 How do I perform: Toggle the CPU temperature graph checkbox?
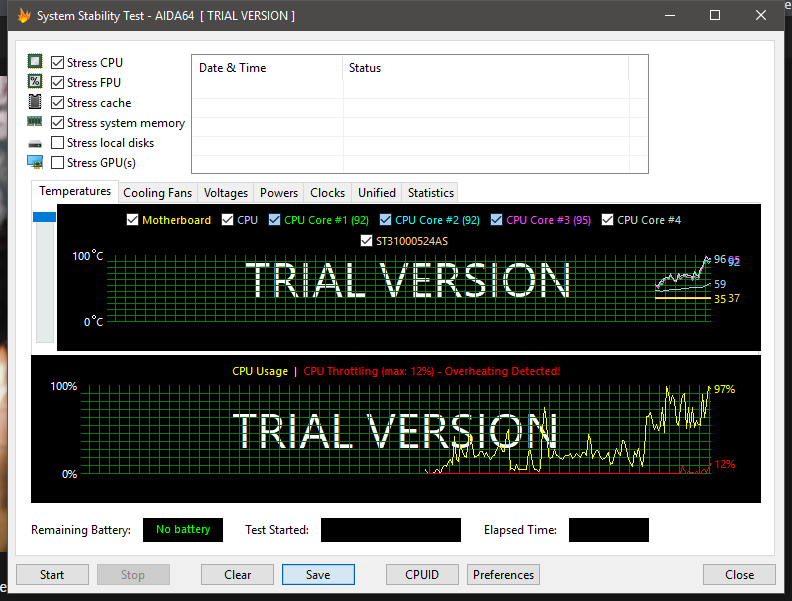click(227, 220)
